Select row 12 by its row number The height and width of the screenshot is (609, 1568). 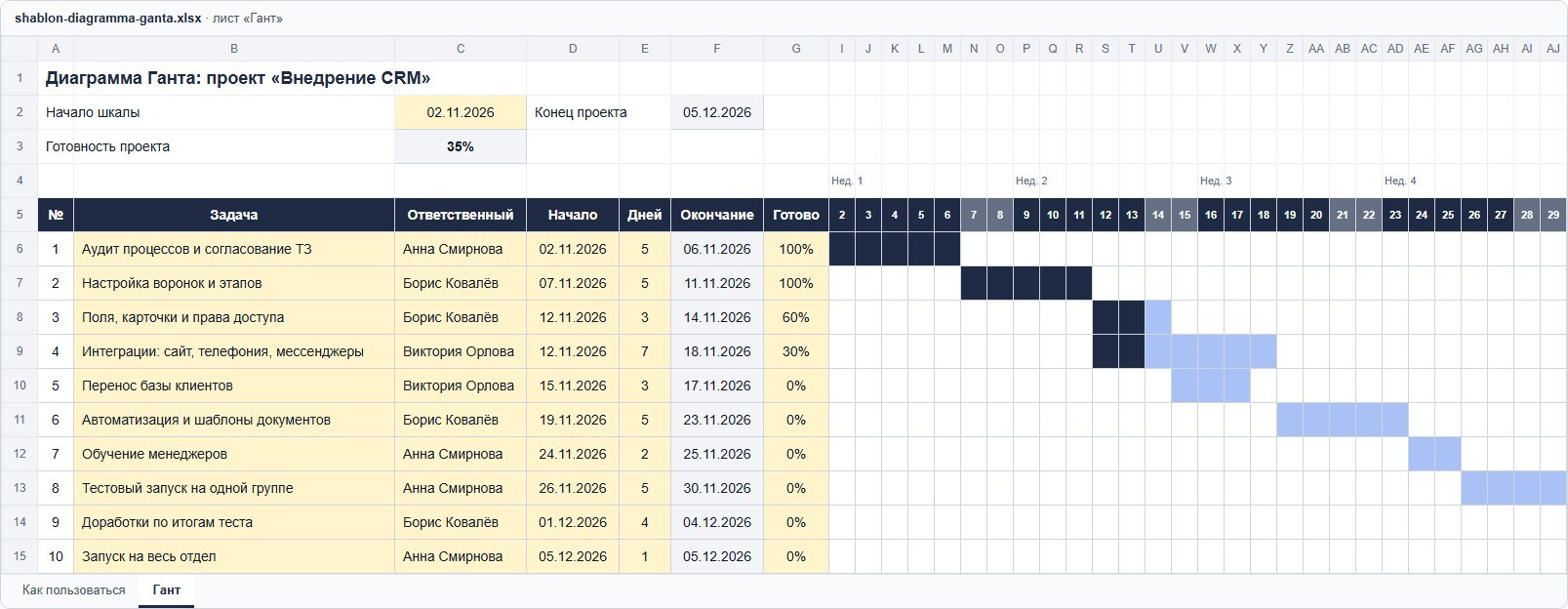point(20,454)
